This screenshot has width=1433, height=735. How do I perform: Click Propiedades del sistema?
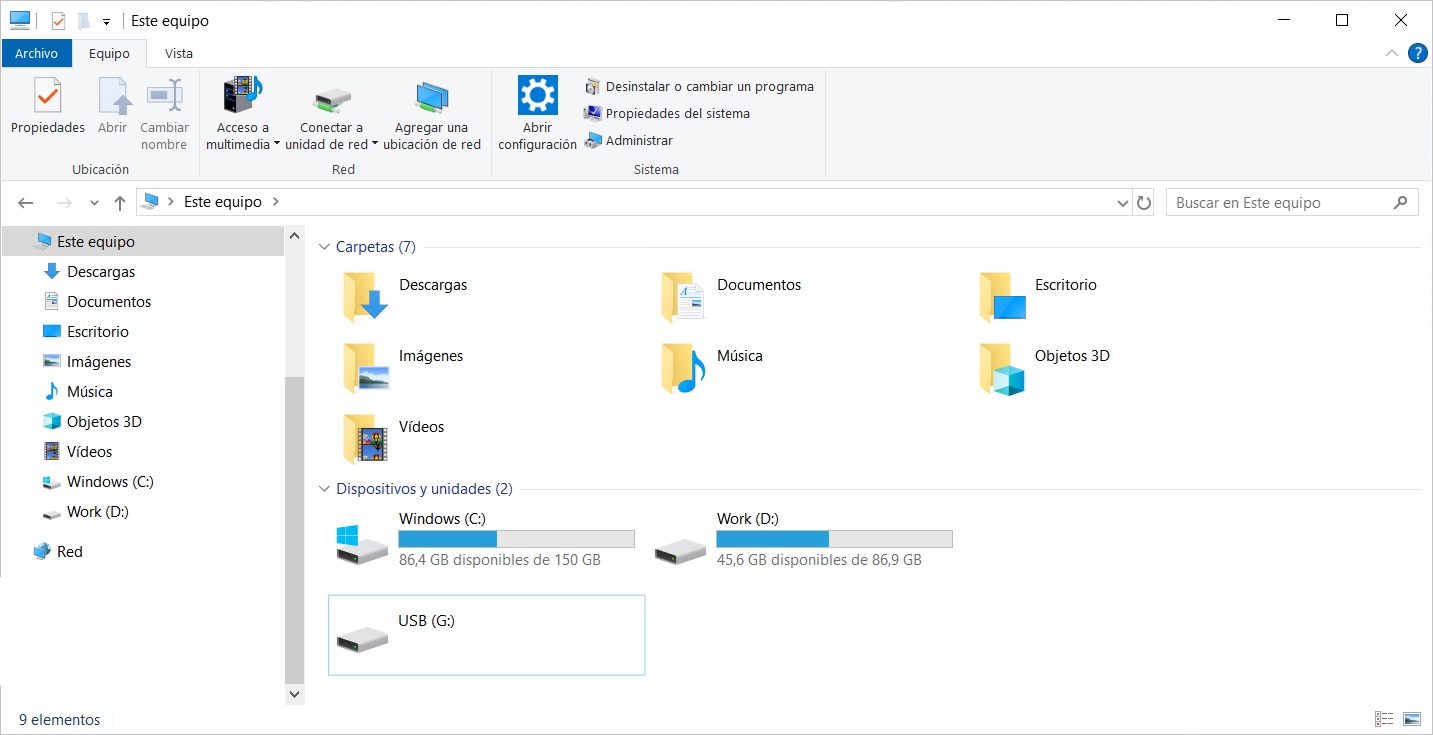point(677,114)
